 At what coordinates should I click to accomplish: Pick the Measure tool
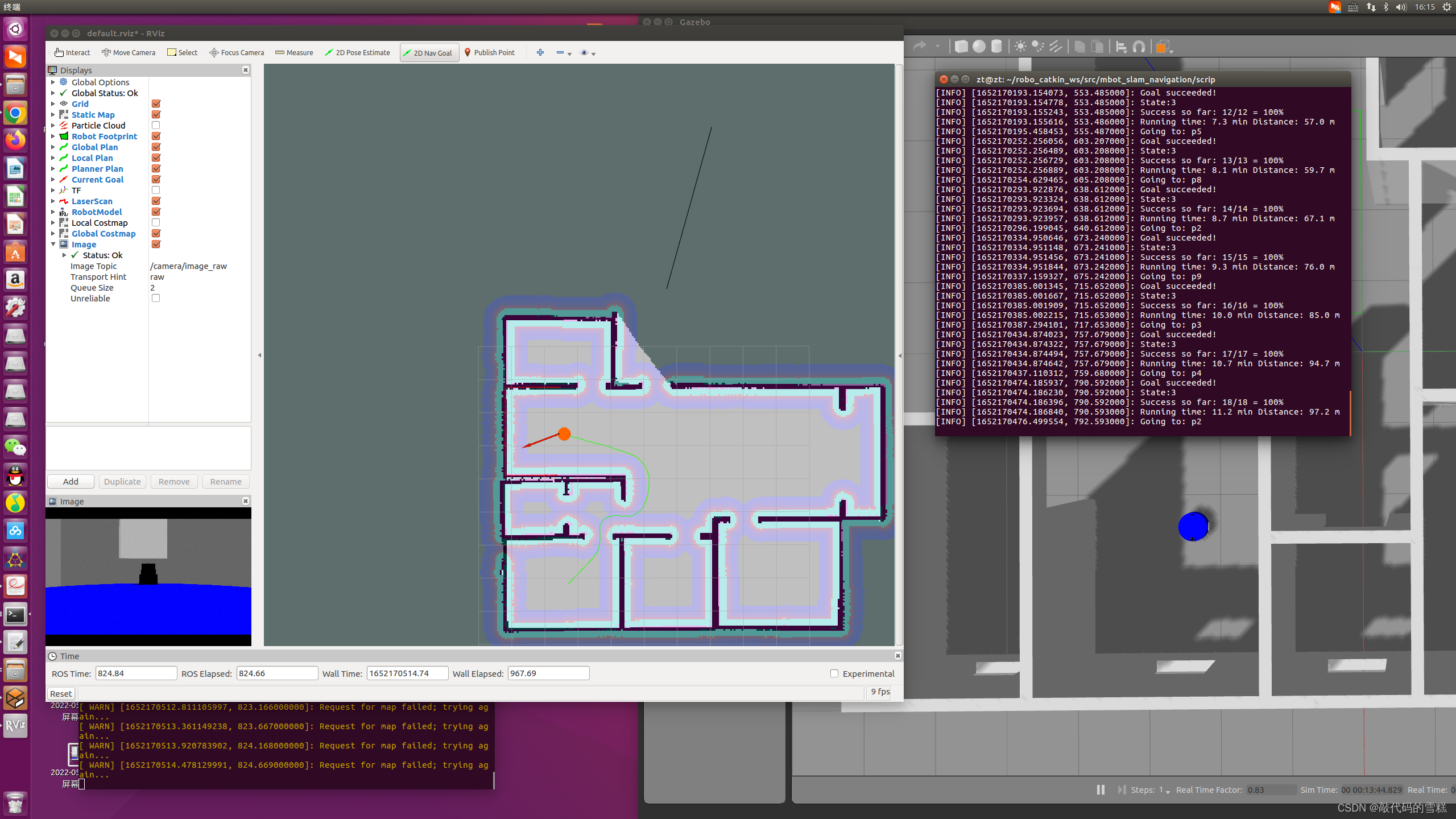click(294, 52)
